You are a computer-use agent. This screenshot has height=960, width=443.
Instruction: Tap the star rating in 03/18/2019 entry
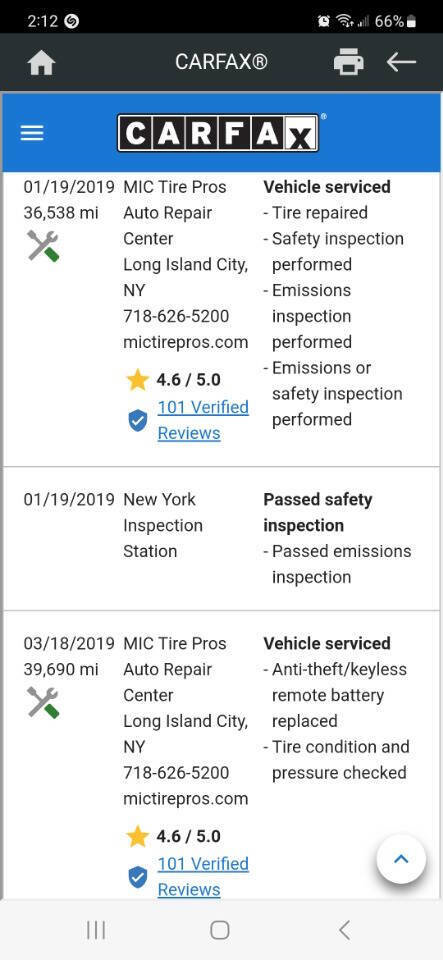click(173, 837)
